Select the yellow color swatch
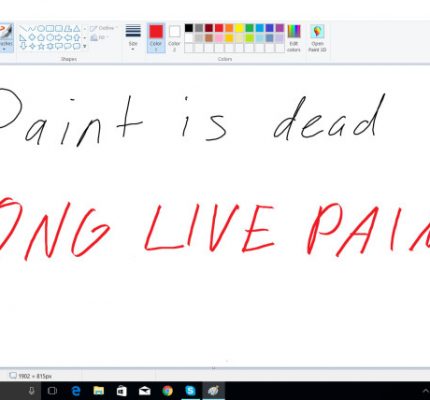This screenshot has width=430, height=400. click(x=239, y=28)
